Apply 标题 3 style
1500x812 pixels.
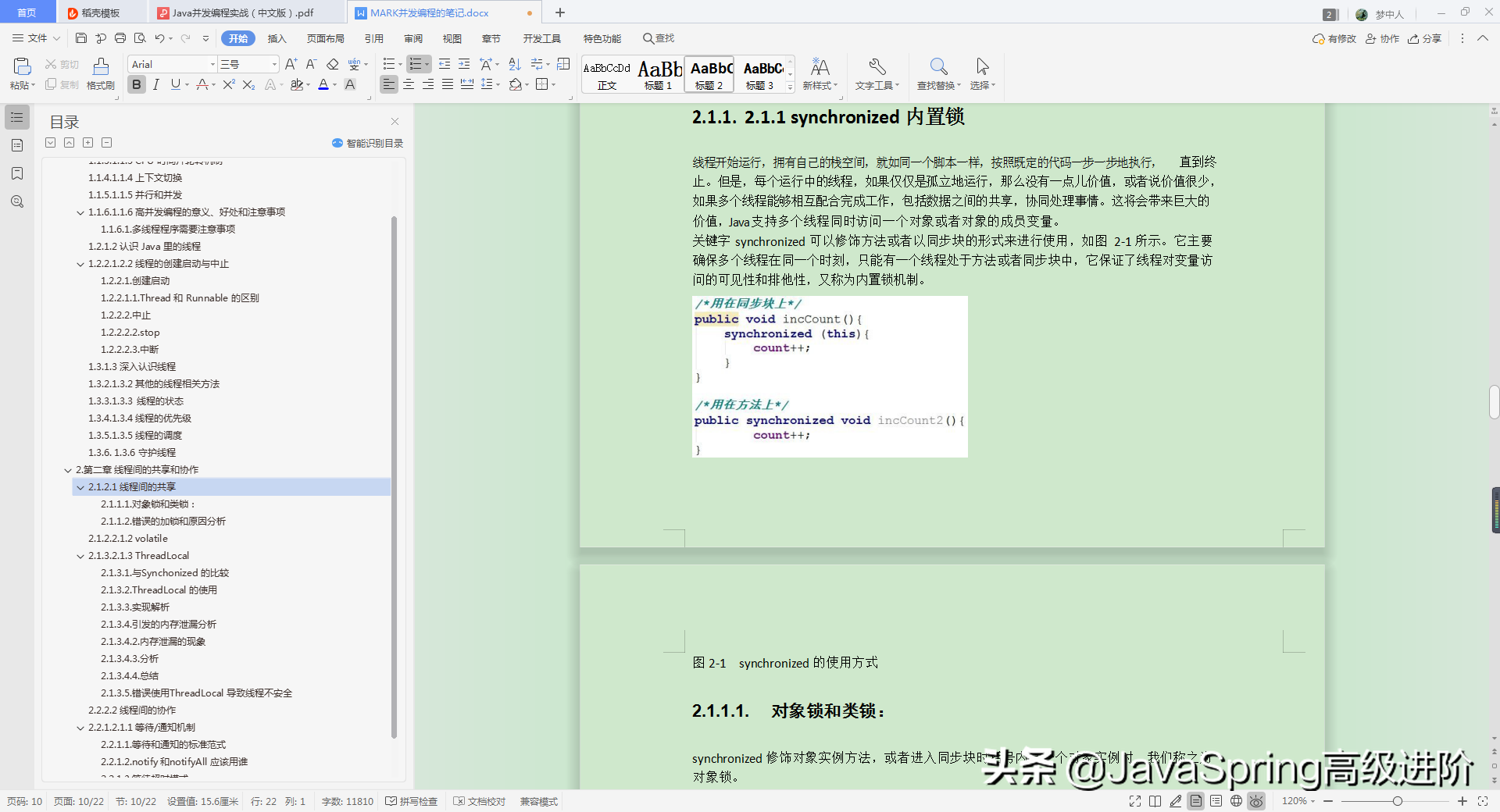click(760, 75)
